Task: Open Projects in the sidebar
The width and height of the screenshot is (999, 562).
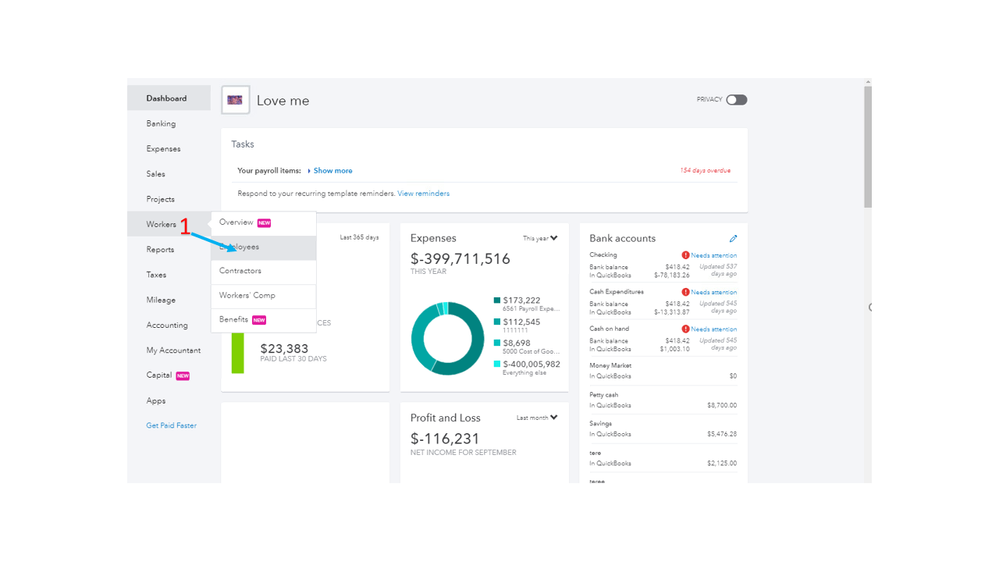Action: pyautogui.click(x=161, y=199)
